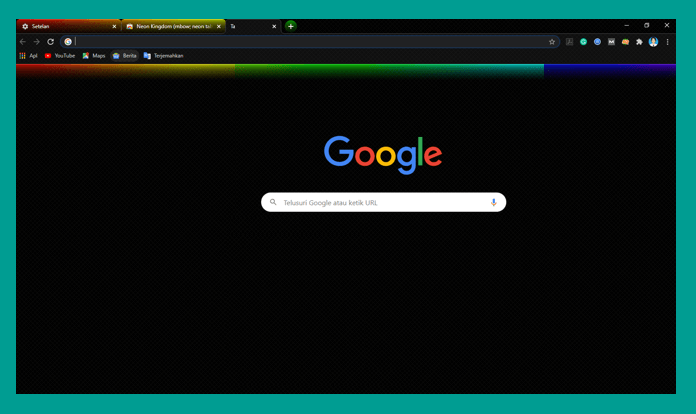Start voice search with microphone icon

[493, 202]
